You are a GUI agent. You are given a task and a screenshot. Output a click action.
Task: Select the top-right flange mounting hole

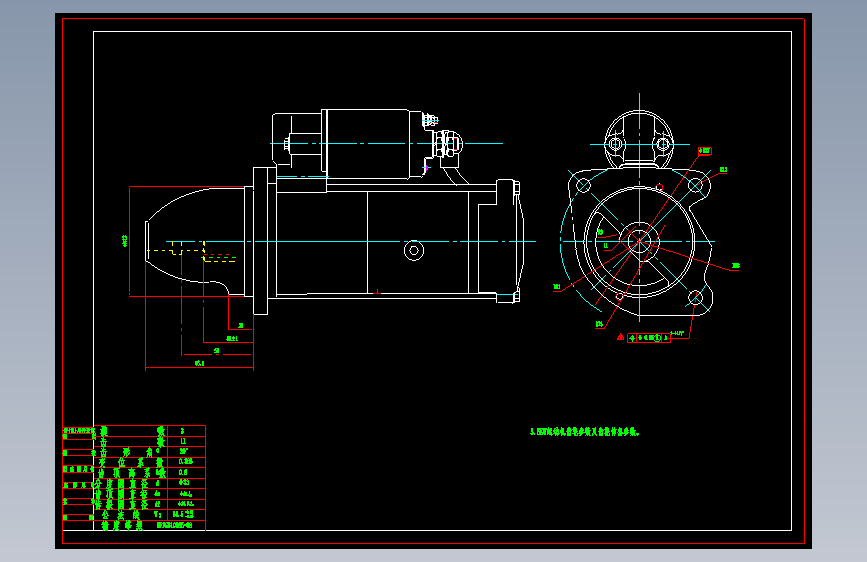tap(695, 185)
